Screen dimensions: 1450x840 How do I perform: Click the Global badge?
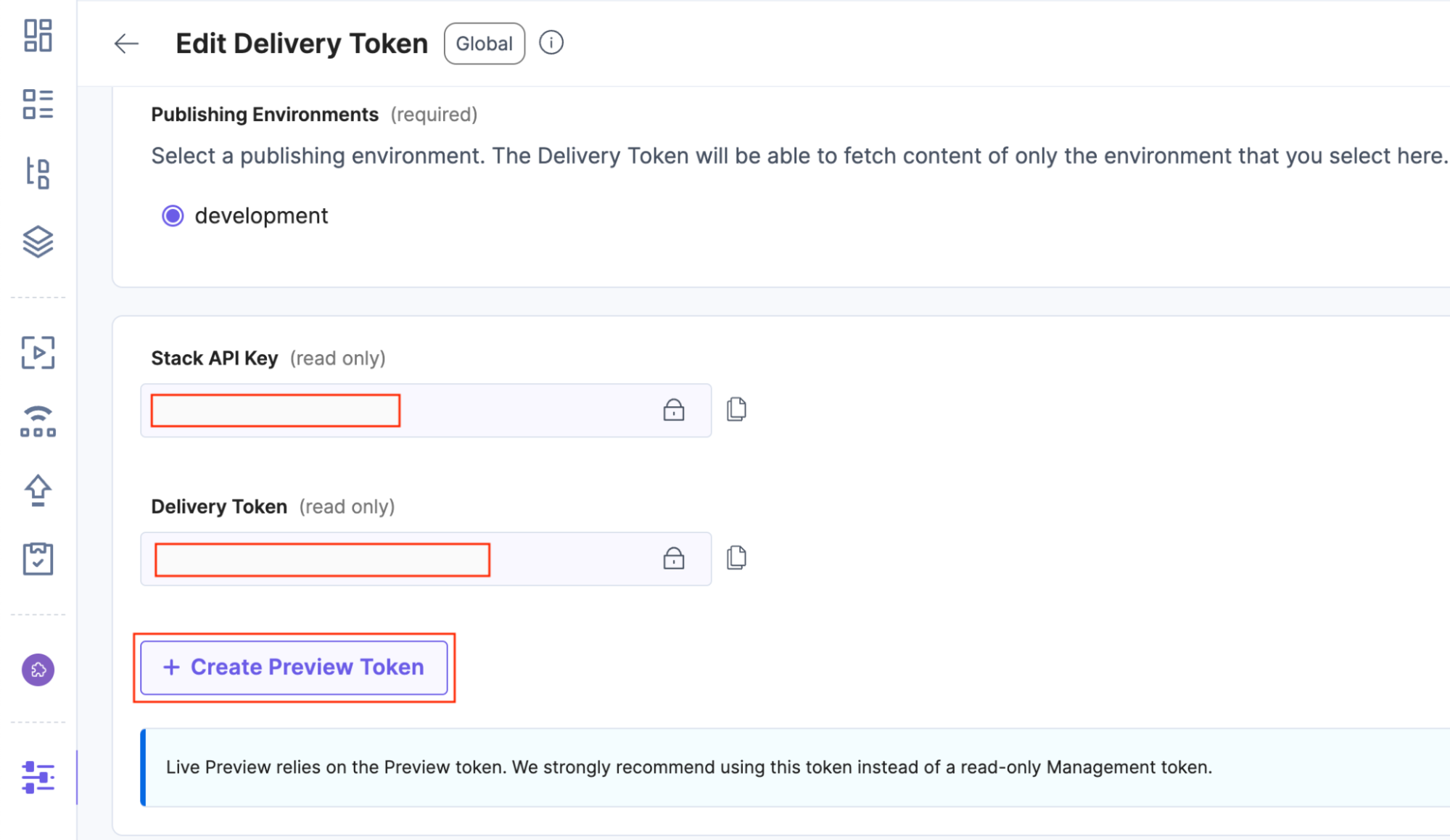click(x=485, y=44)
